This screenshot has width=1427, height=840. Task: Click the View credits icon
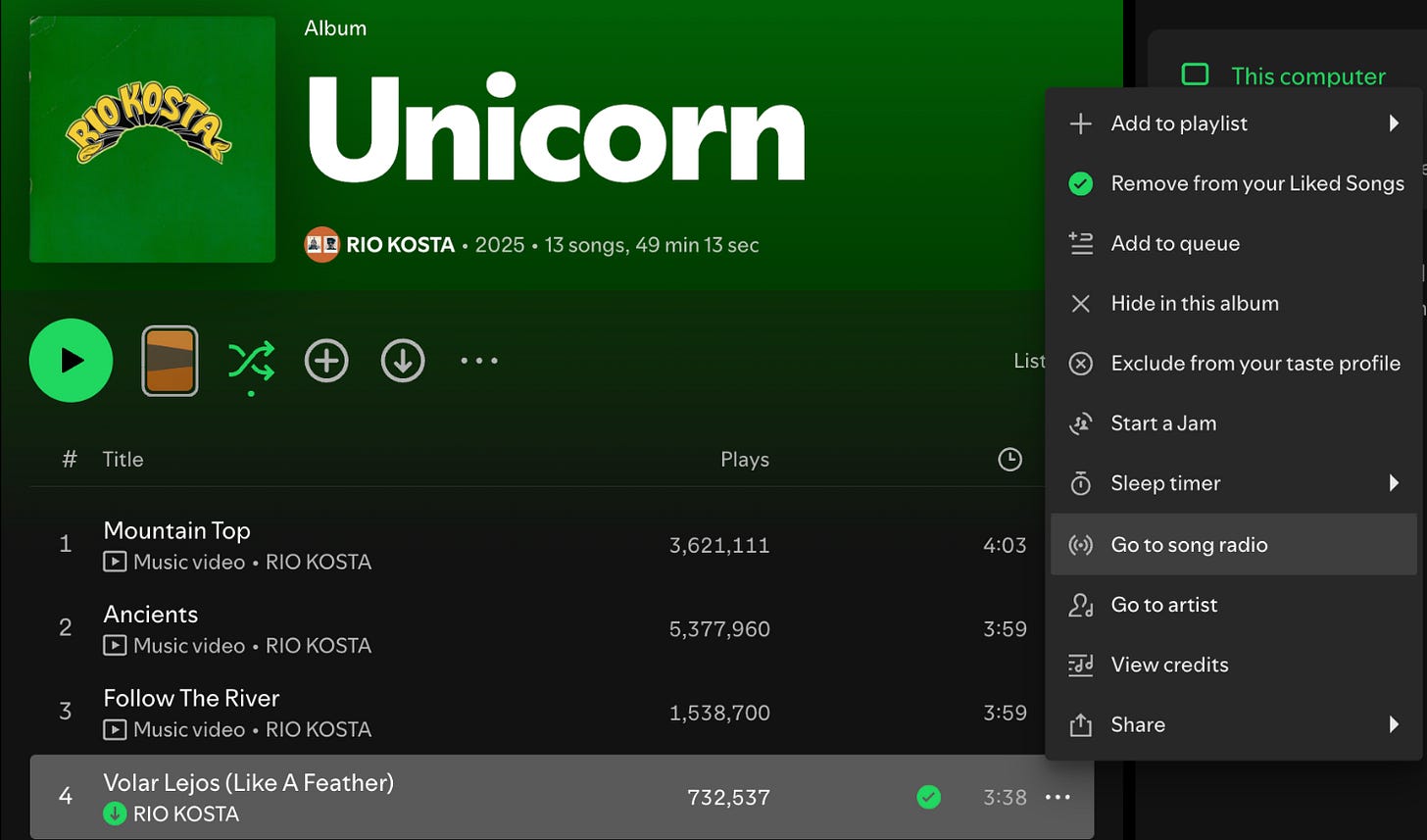coord(1080,665)
